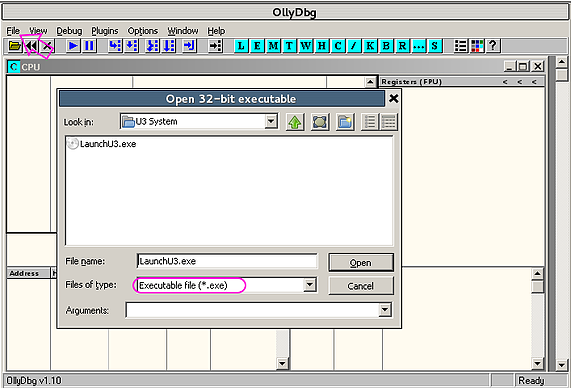
Task: Click the Step into toolbar icon
Action: pyautogui.click(x=115, y=46)
